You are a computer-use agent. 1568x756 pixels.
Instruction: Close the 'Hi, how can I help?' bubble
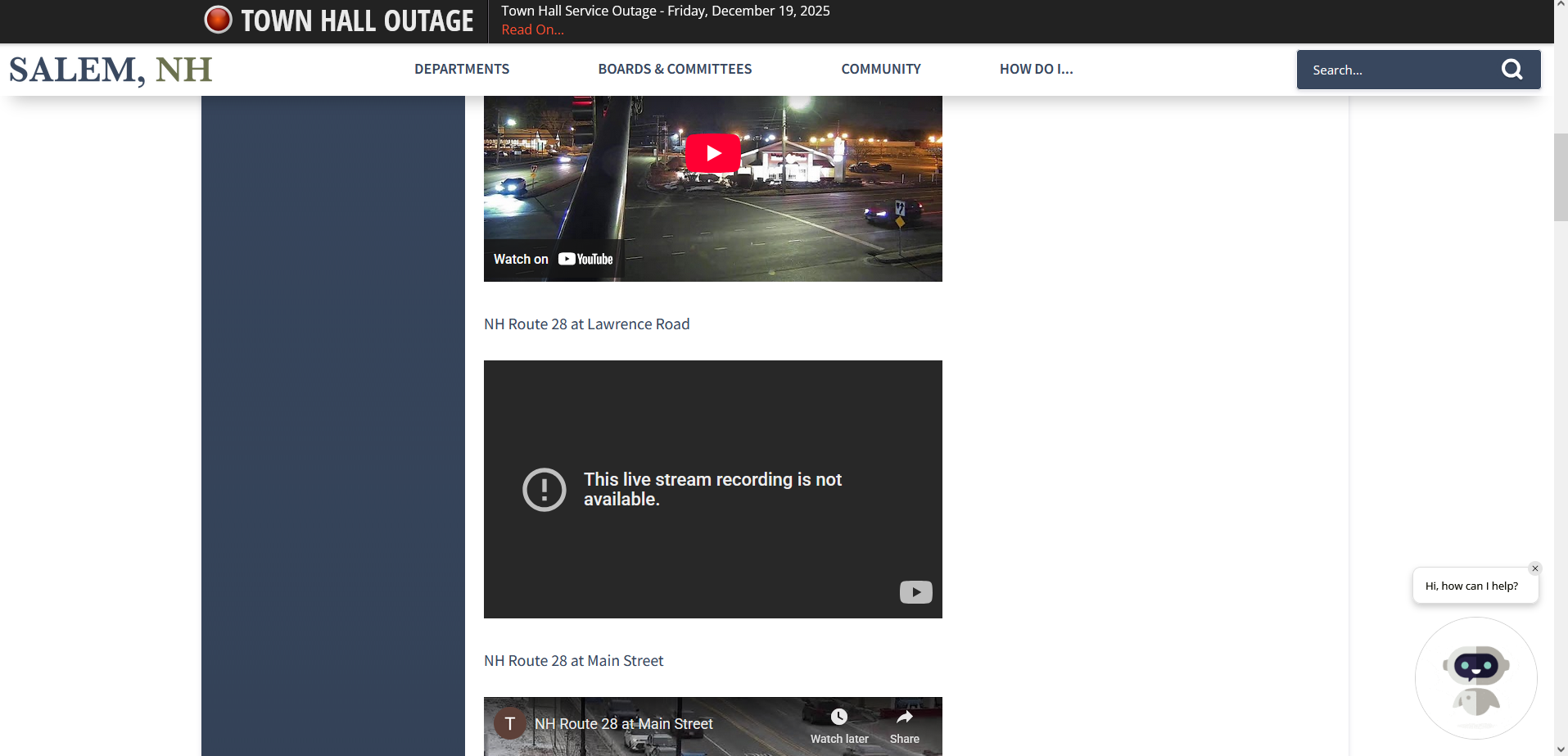pos(1535,568)
